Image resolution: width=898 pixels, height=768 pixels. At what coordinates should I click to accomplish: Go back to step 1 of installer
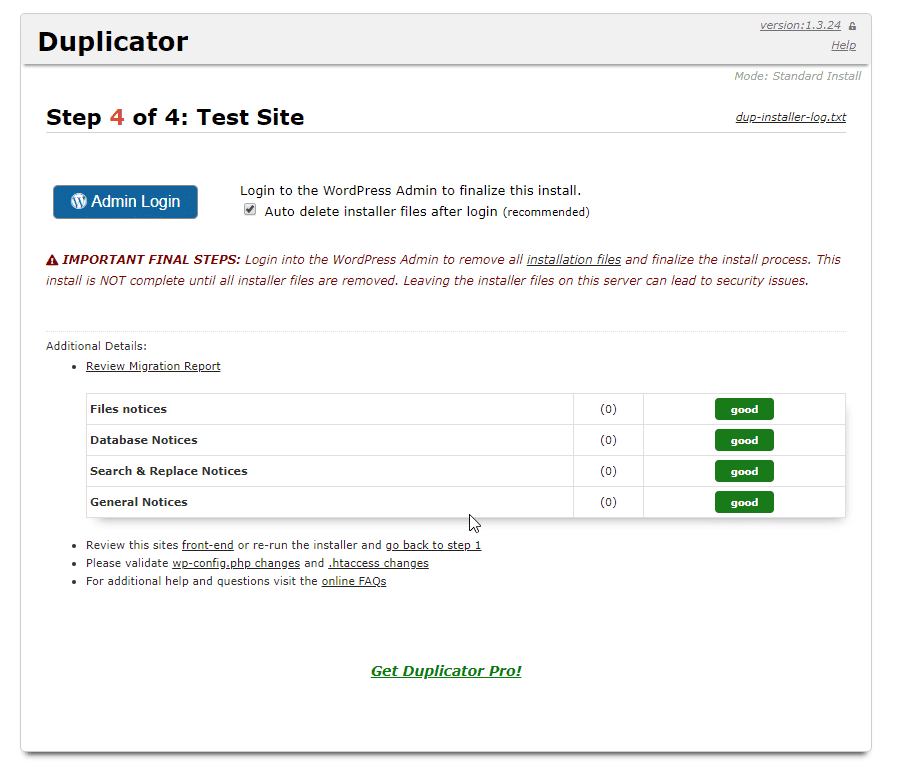pyautogui.click(x=433, y=545)
